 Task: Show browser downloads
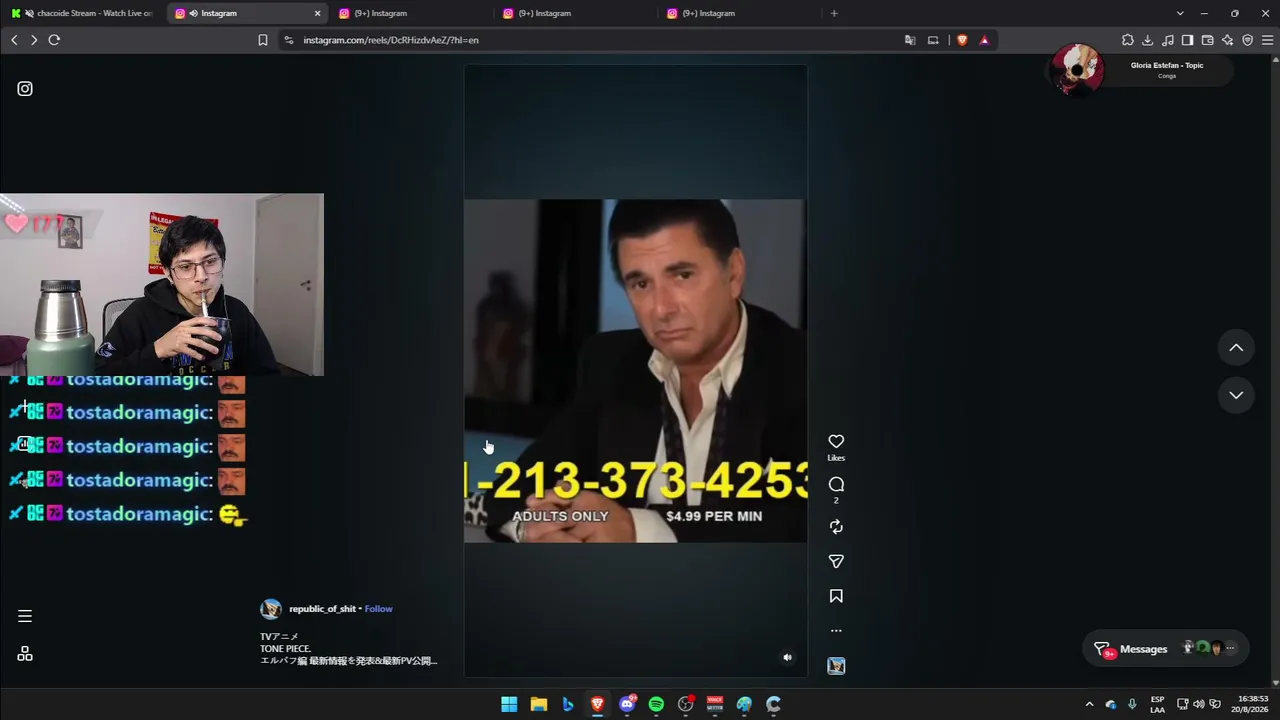tap(1148, 40)
